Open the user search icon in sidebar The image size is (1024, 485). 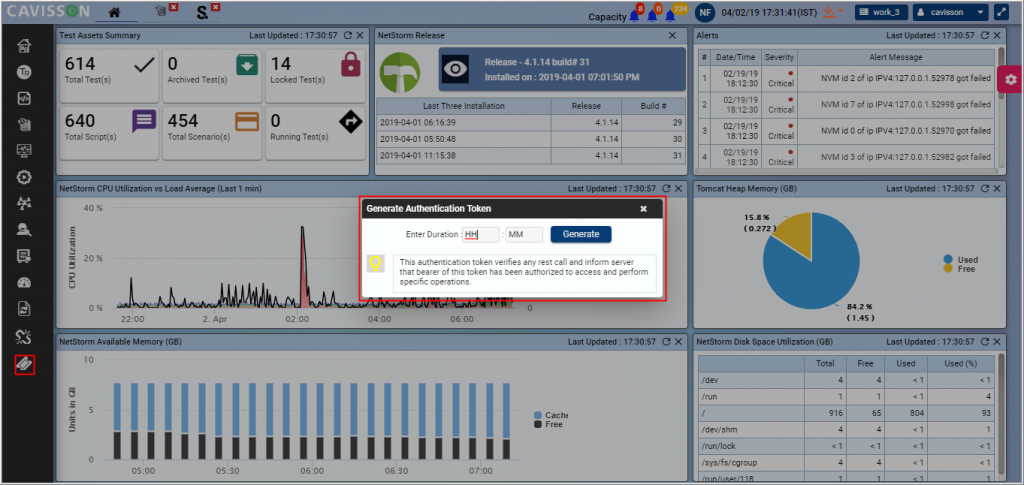24,229
